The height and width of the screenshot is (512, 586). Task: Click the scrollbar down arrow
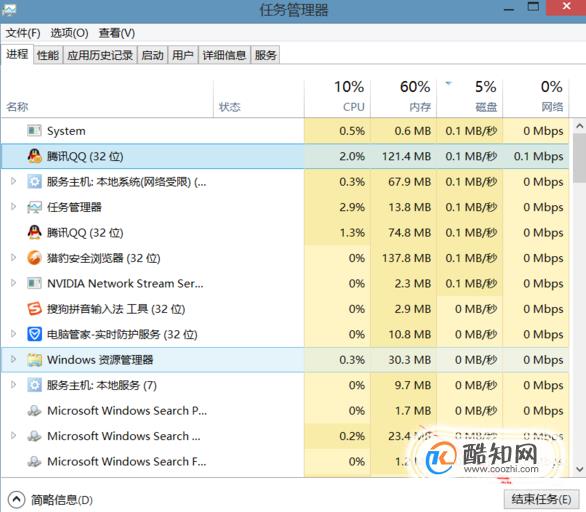tap(580, 469)
